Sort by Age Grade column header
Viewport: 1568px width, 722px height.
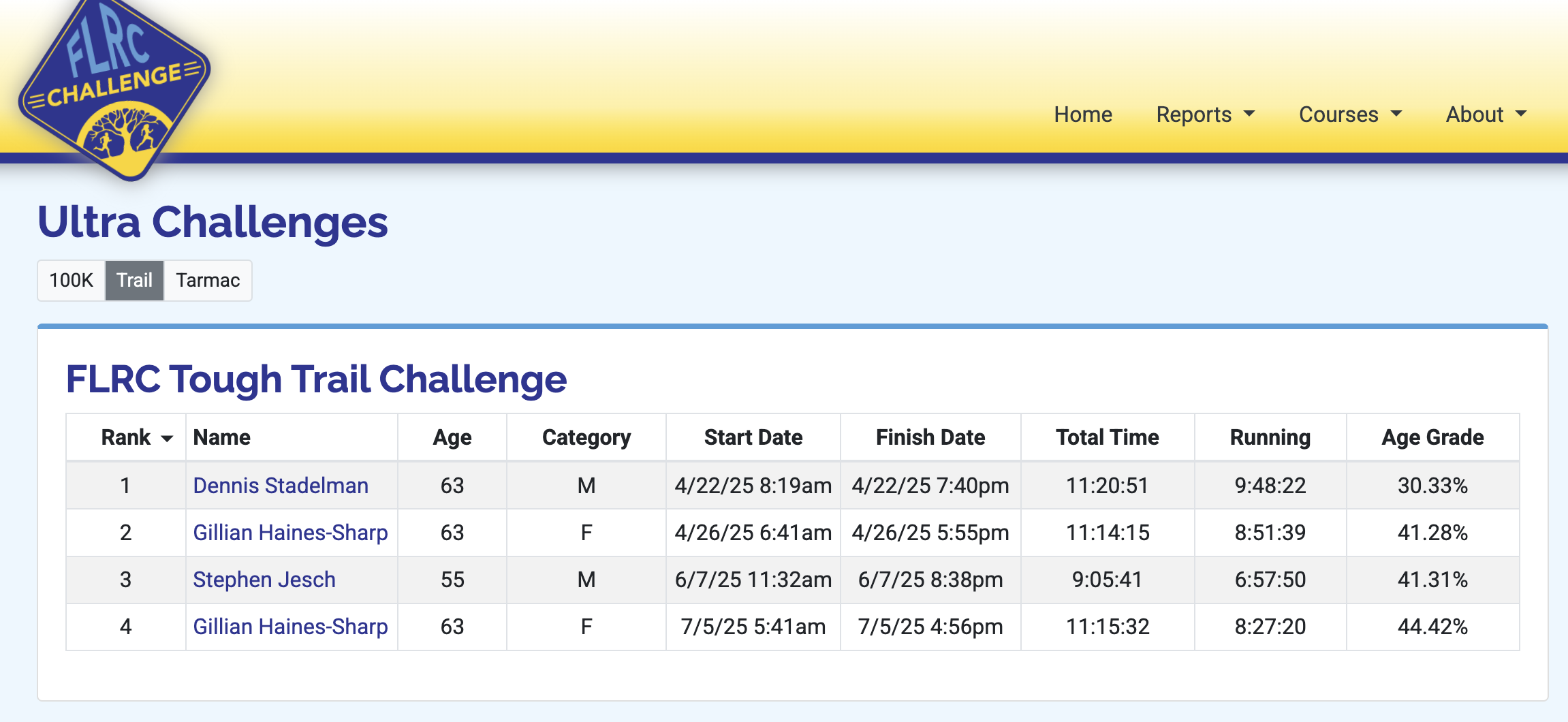[1432, 437]
